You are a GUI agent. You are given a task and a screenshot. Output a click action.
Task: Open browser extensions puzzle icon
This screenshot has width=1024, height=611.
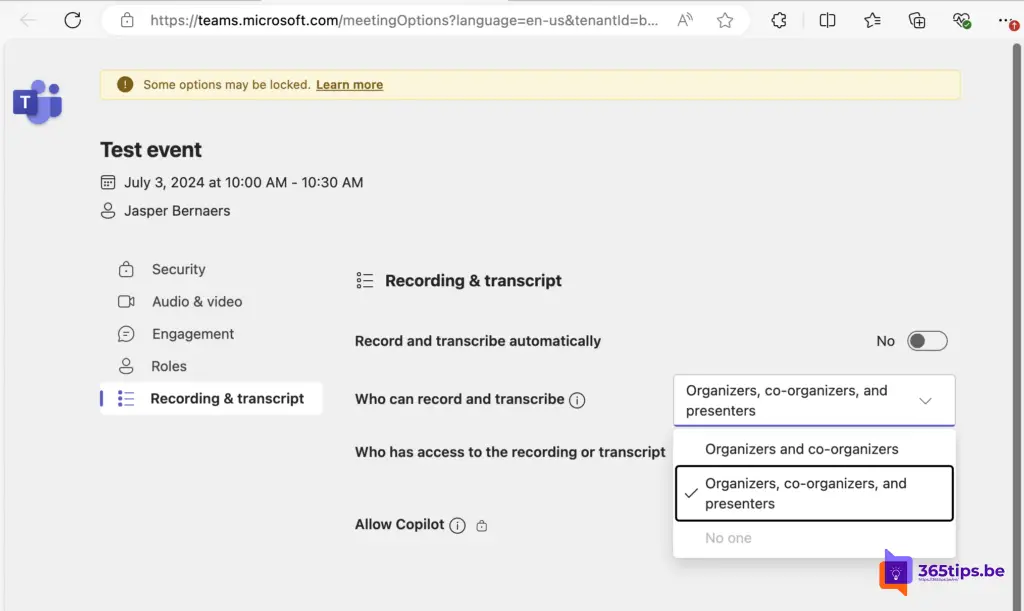point(779,20)
